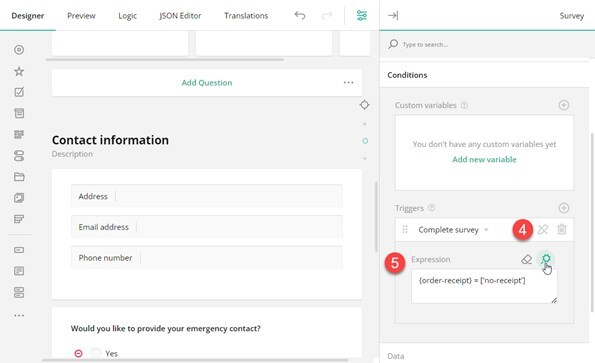Select the Image Picker toolbox icon
Viewport: 595px width, 363px height.
(x=19, y=198)
